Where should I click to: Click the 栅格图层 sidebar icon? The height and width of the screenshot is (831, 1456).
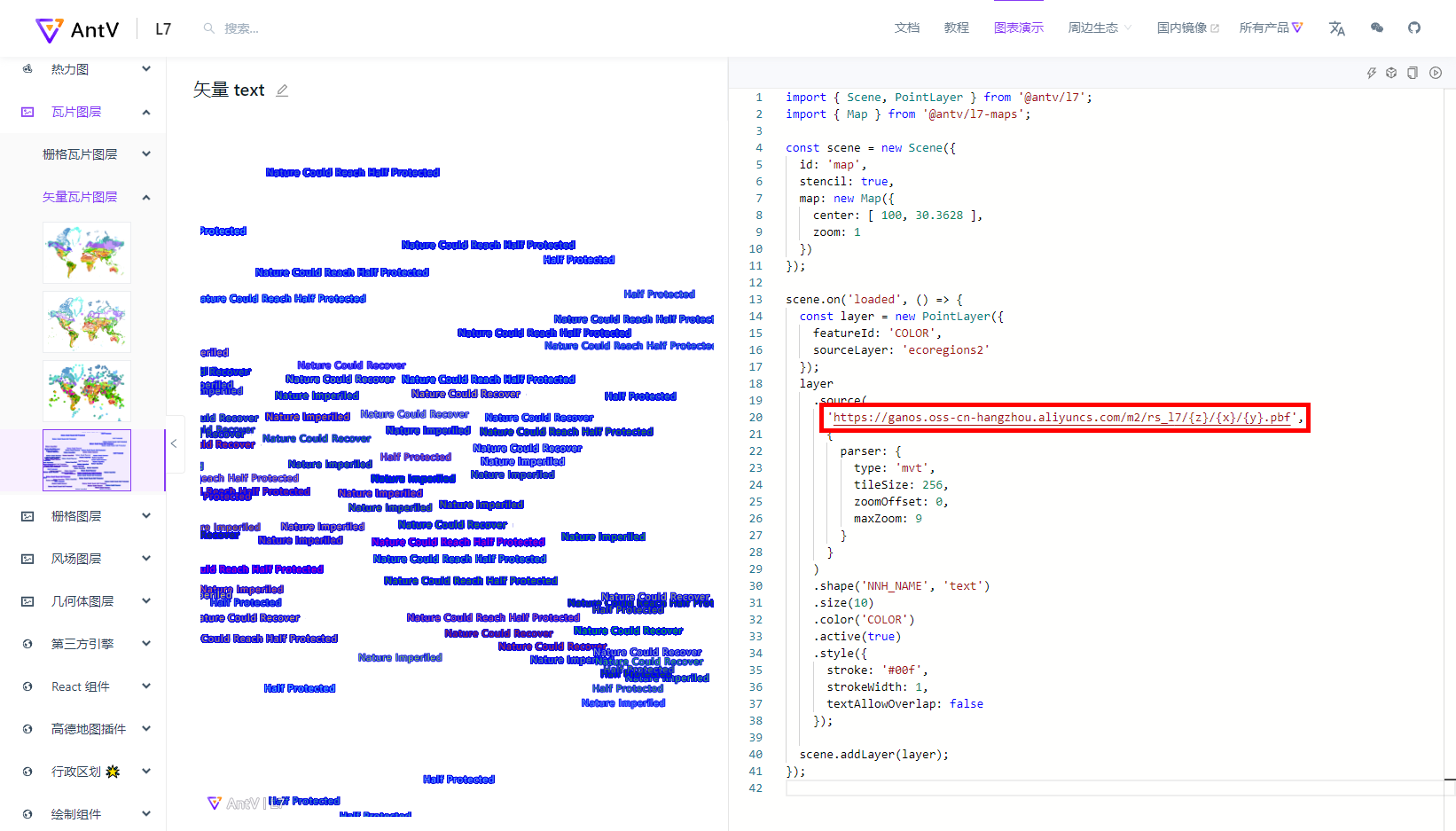27,516
